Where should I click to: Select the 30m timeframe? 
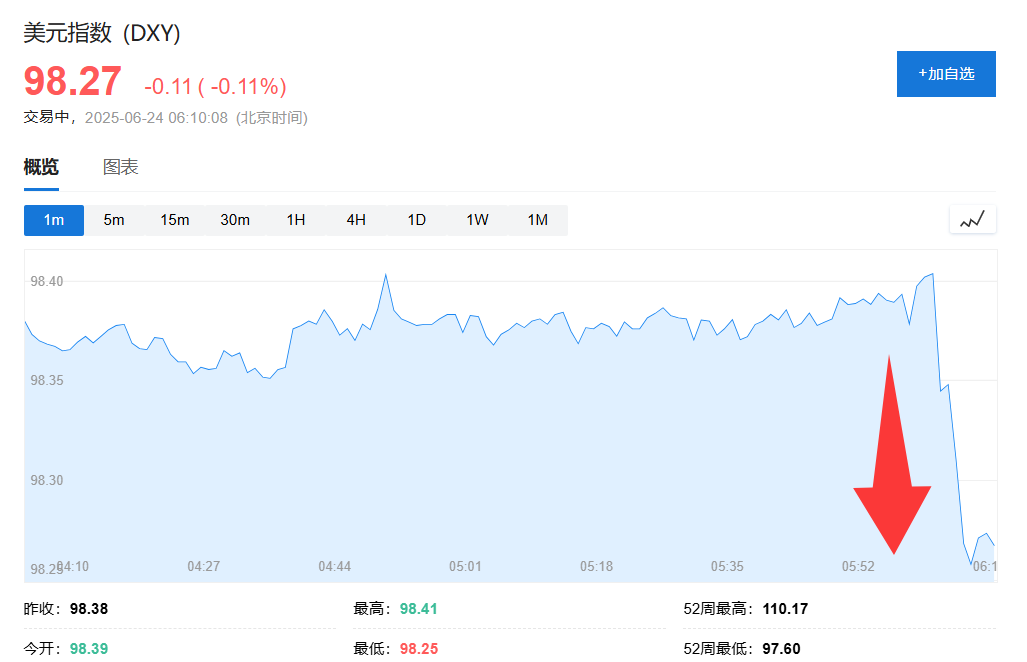coord(235,220)
